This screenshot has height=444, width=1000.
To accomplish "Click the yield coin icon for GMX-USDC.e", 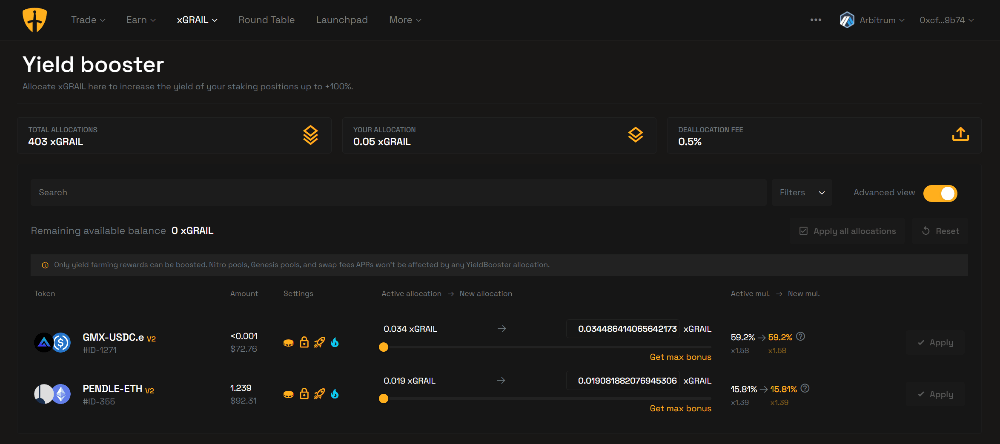I will (288, 343).
